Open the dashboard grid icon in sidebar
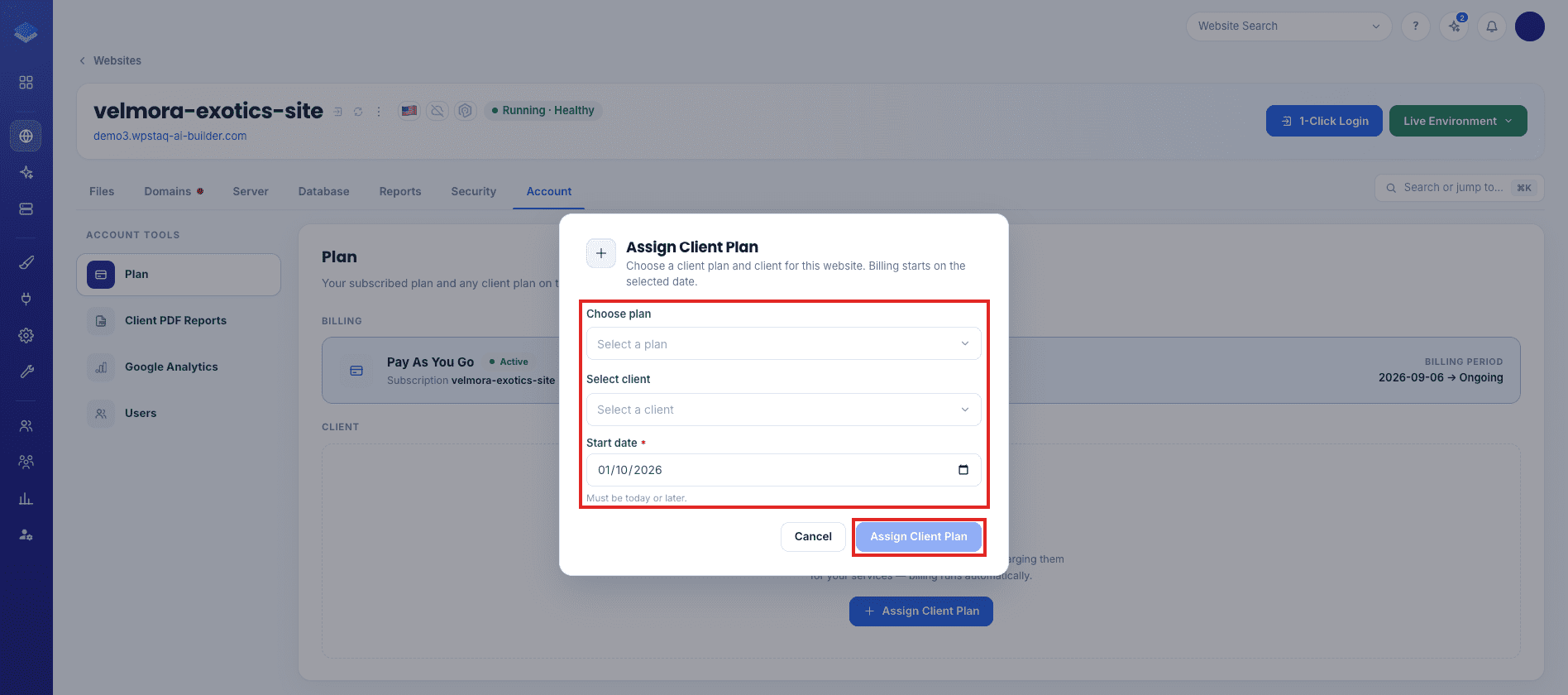The image size is (1568, 695). tap(26, 83)
